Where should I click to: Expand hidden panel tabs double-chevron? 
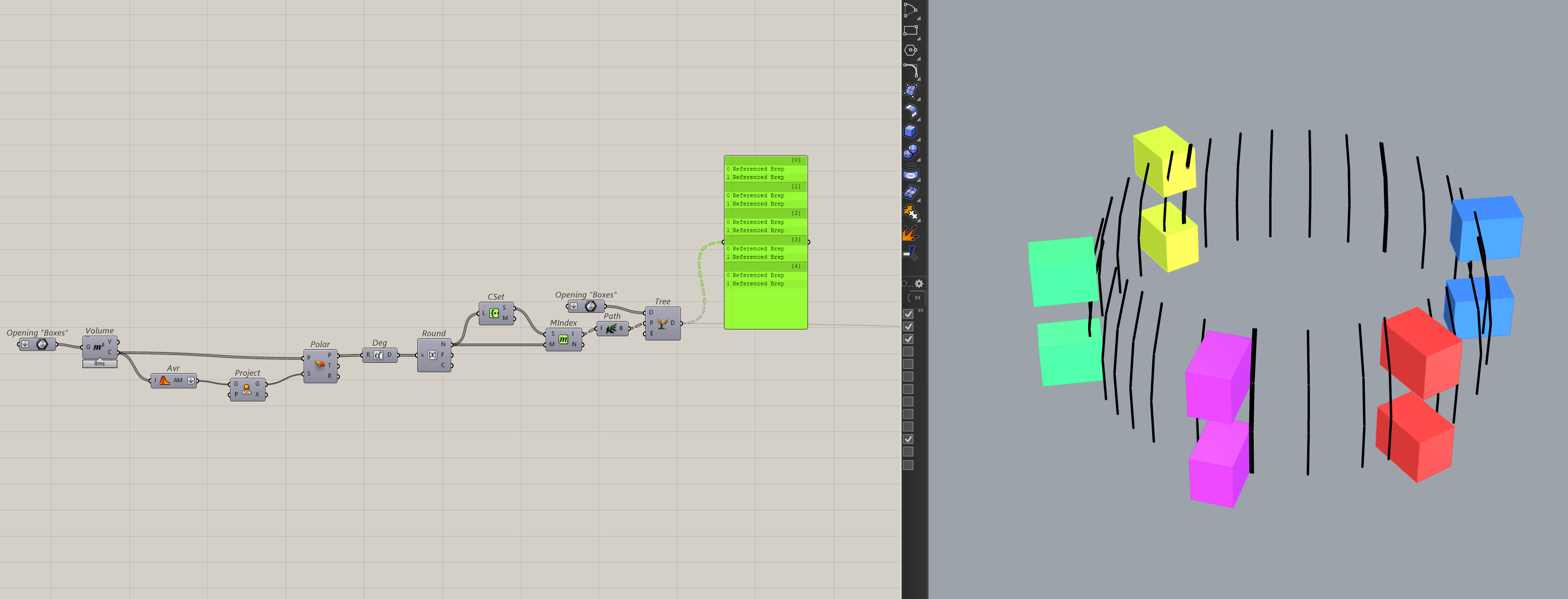click(917, 298)
